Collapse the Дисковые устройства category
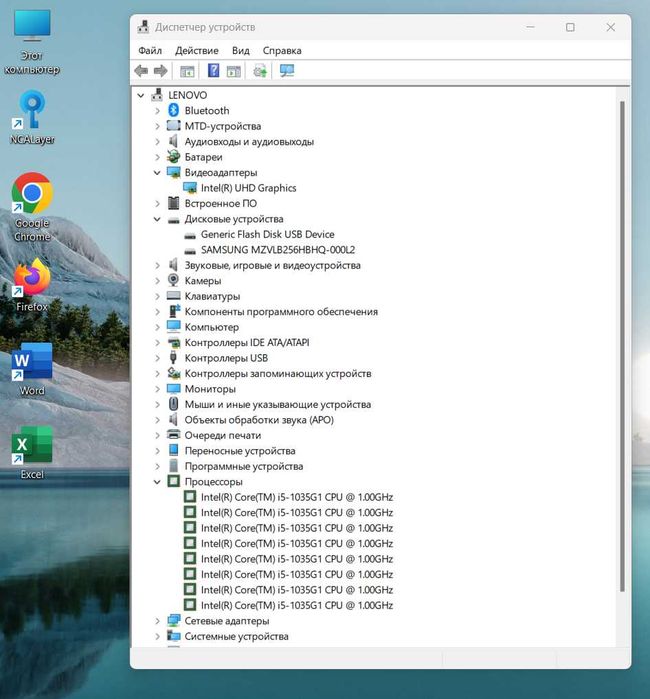The image size is (650, 699). 157,219
